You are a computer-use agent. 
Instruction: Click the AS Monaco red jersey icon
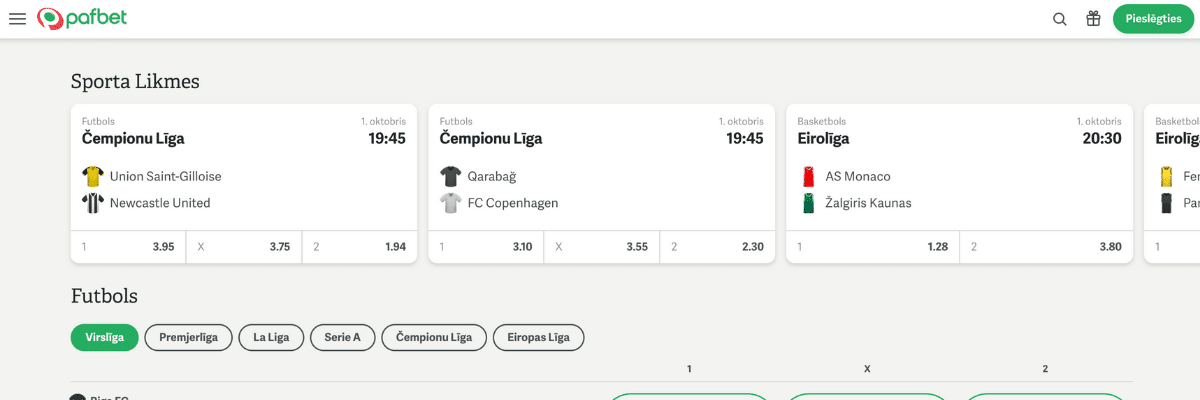pyautogui.click(x=808, y=176)
